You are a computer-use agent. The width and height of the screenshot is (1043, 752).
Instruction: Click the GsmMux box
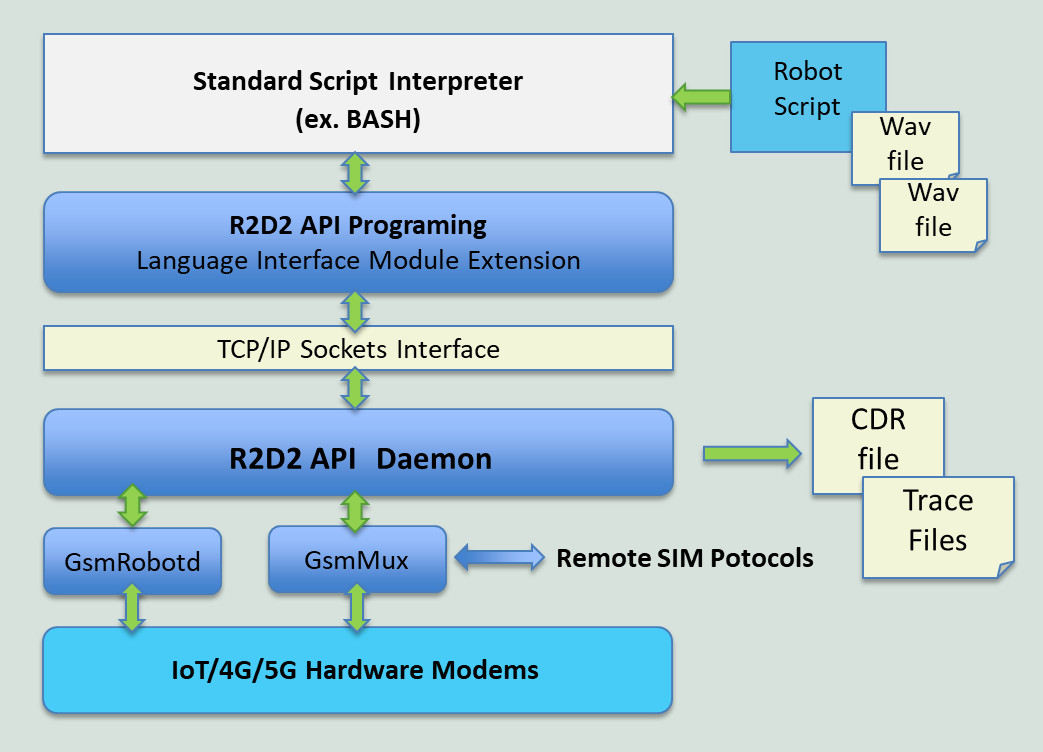[x=357, y=559]
